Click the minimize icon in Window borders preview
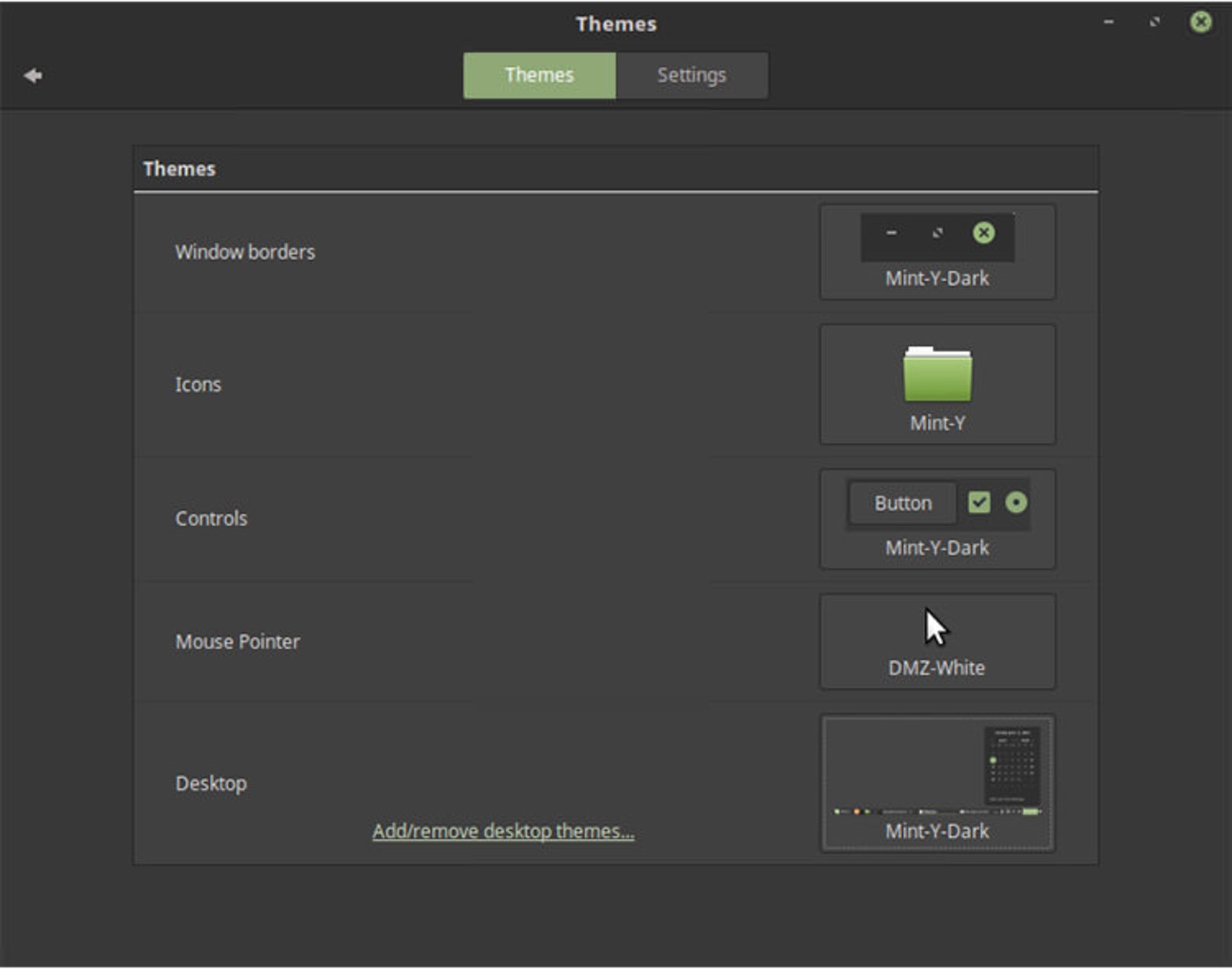Viewport: 1232px width, 969px height. 891,233
